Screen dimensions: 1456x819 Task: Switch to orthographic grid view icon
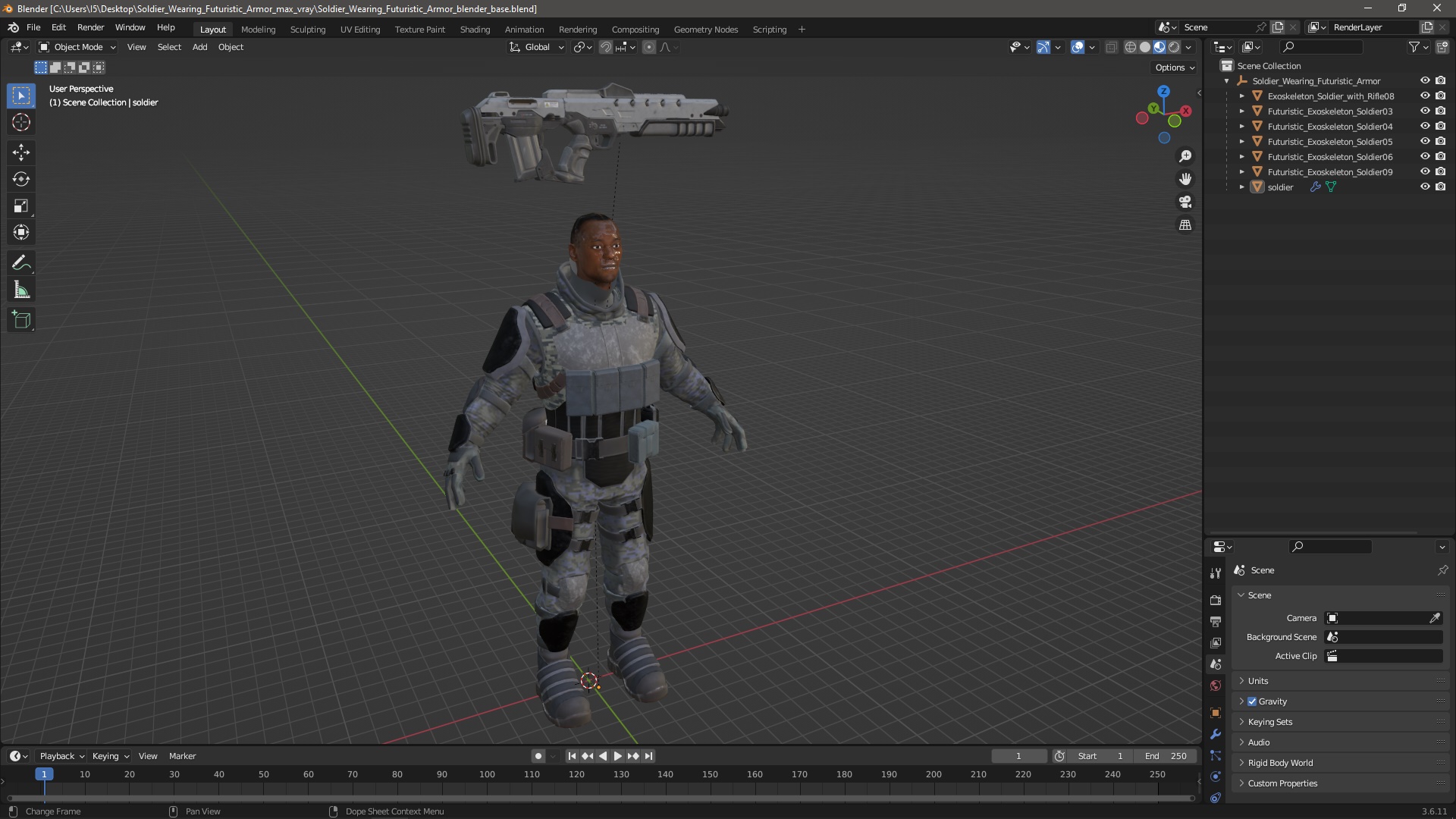click(1185, 225)
